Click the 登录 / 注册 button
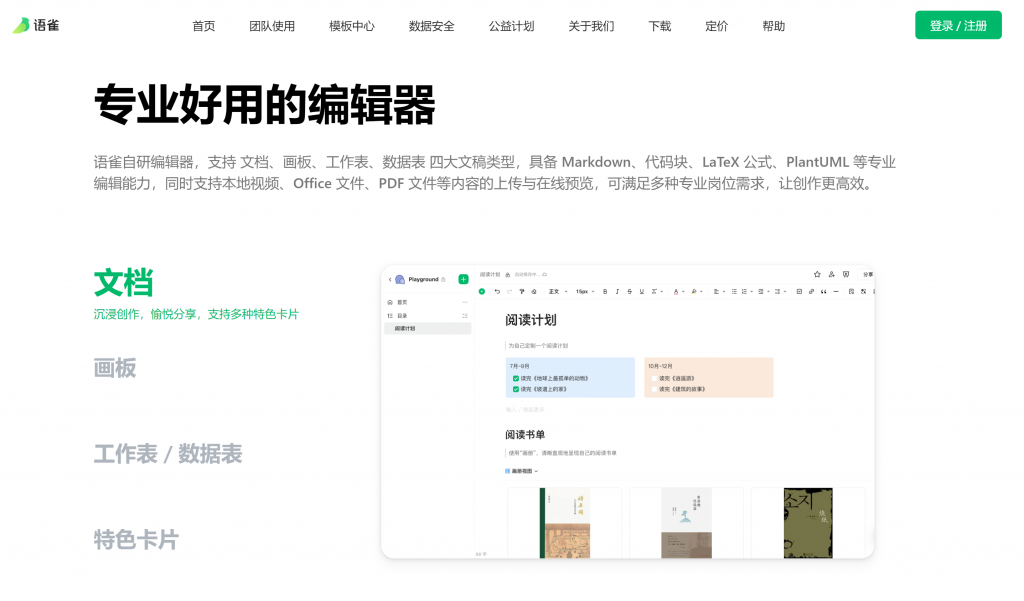1024x601 pixels. [957, 24]
